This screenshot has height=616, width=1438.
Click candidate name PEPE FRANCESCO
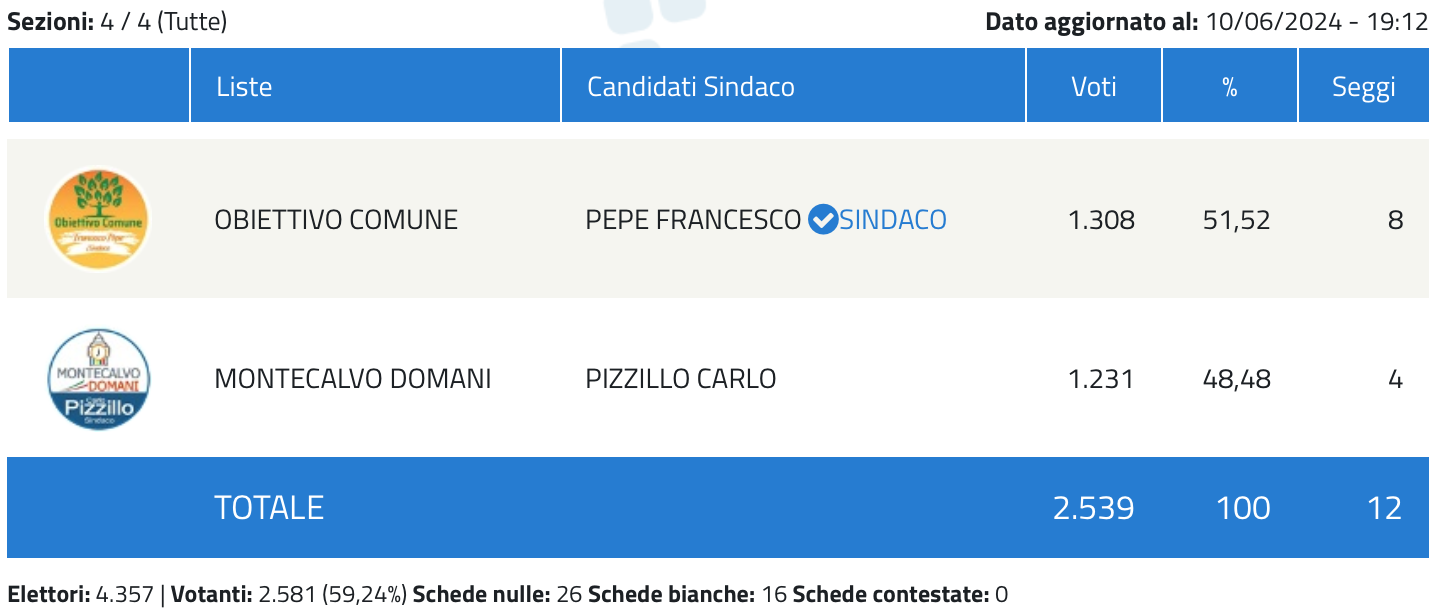click(693, 220)
